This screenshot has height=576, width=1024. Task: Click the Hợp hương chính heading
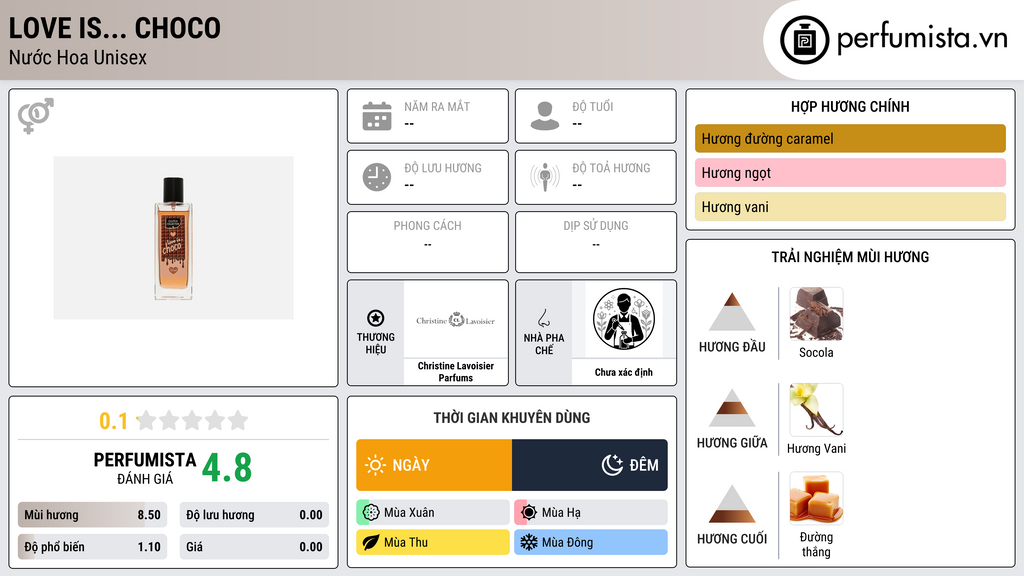(x=850, y=106)
